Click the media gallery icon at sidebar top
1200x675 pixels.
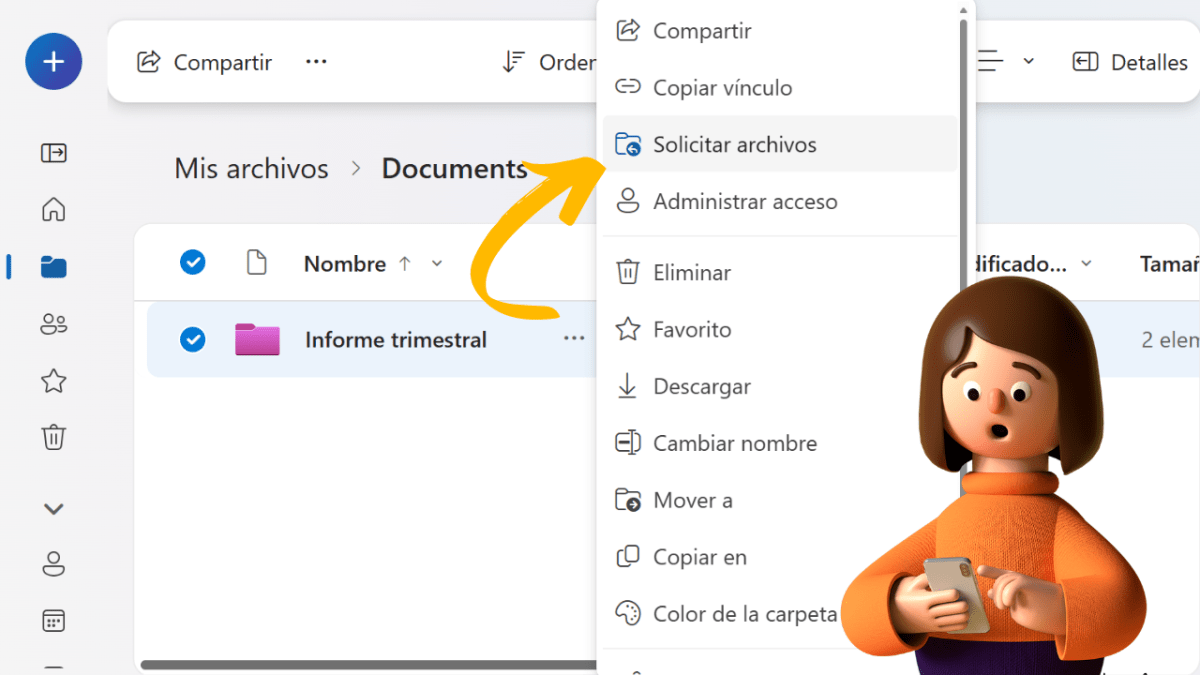coord(53,153)
